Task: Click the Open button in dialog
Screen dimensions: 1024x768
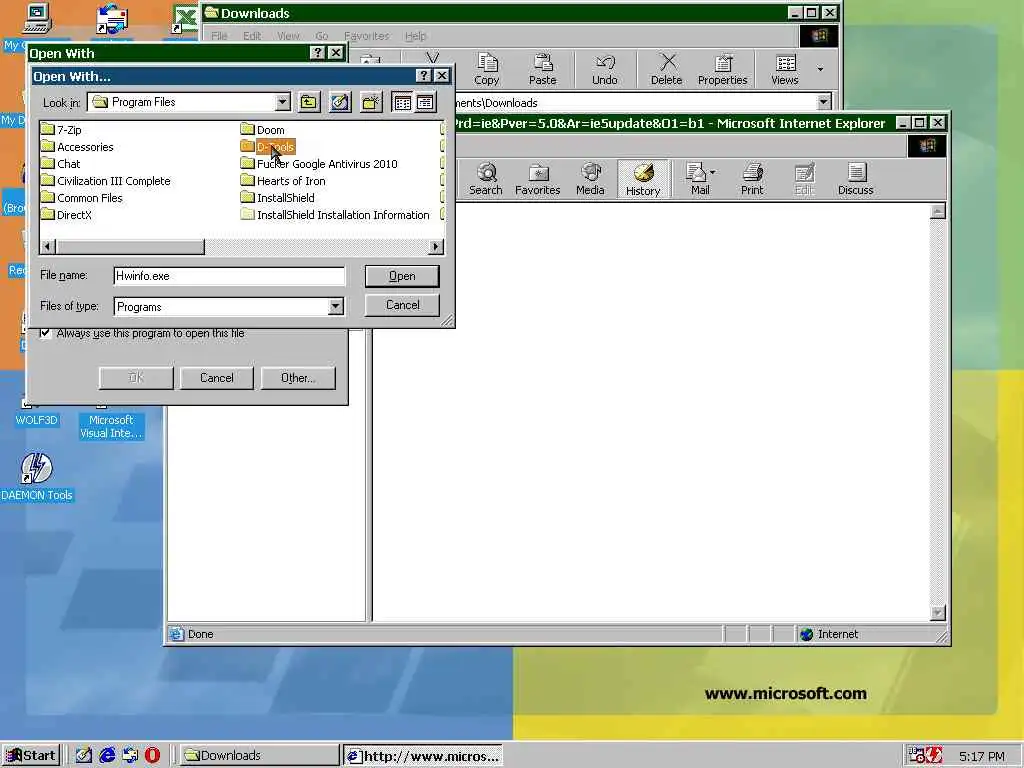Action: click(x=402, y=276)
